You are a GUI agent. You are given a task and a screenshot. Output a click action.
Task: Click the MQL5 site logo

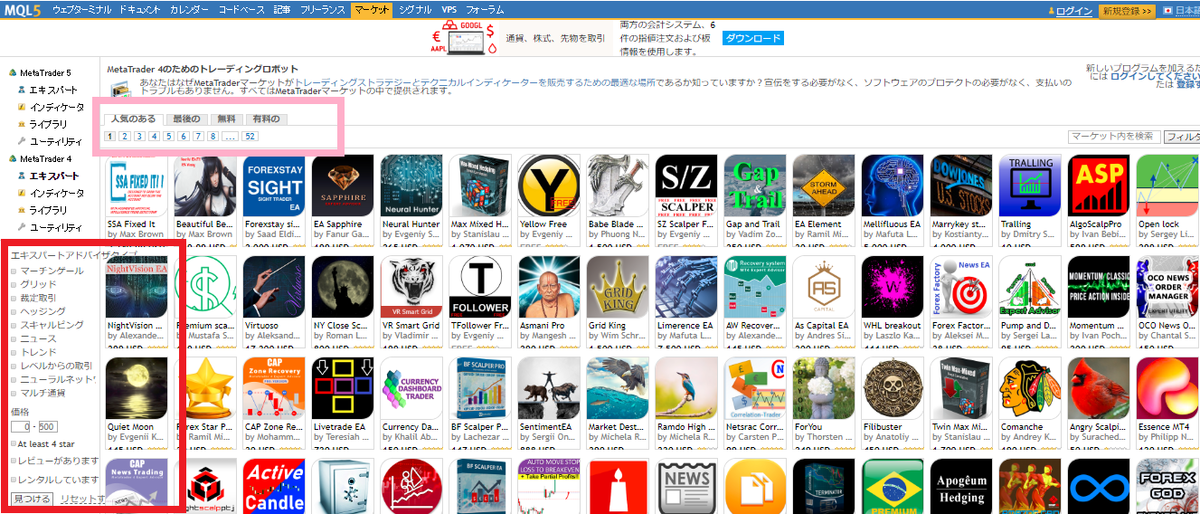tap(20, 10)
